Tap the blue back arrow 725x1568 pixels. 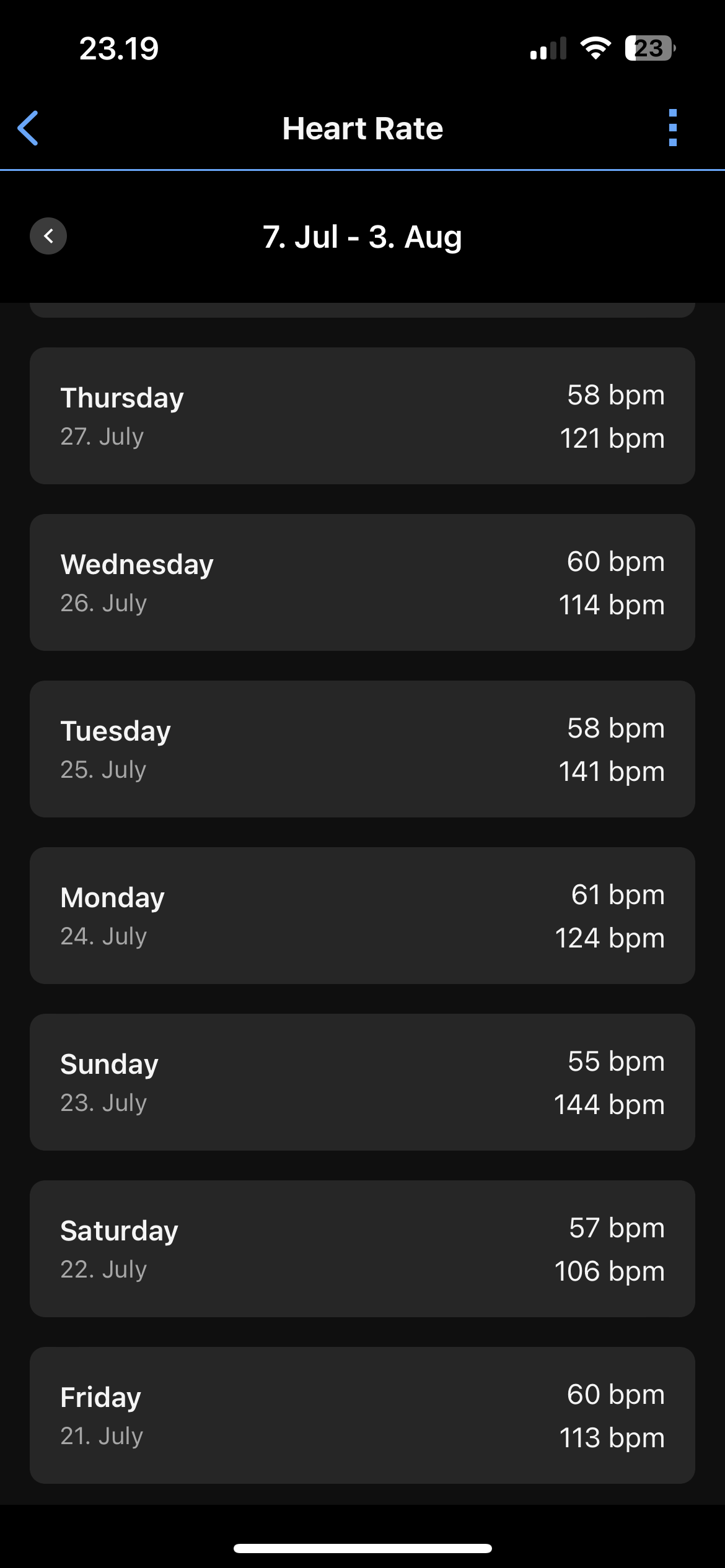click(28, 128)
